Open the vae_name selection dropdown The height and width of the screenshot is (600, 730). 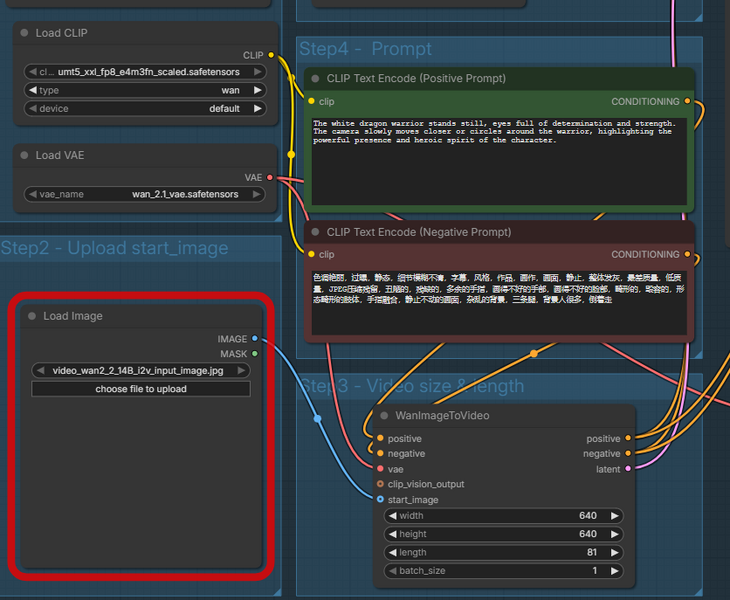145,194
